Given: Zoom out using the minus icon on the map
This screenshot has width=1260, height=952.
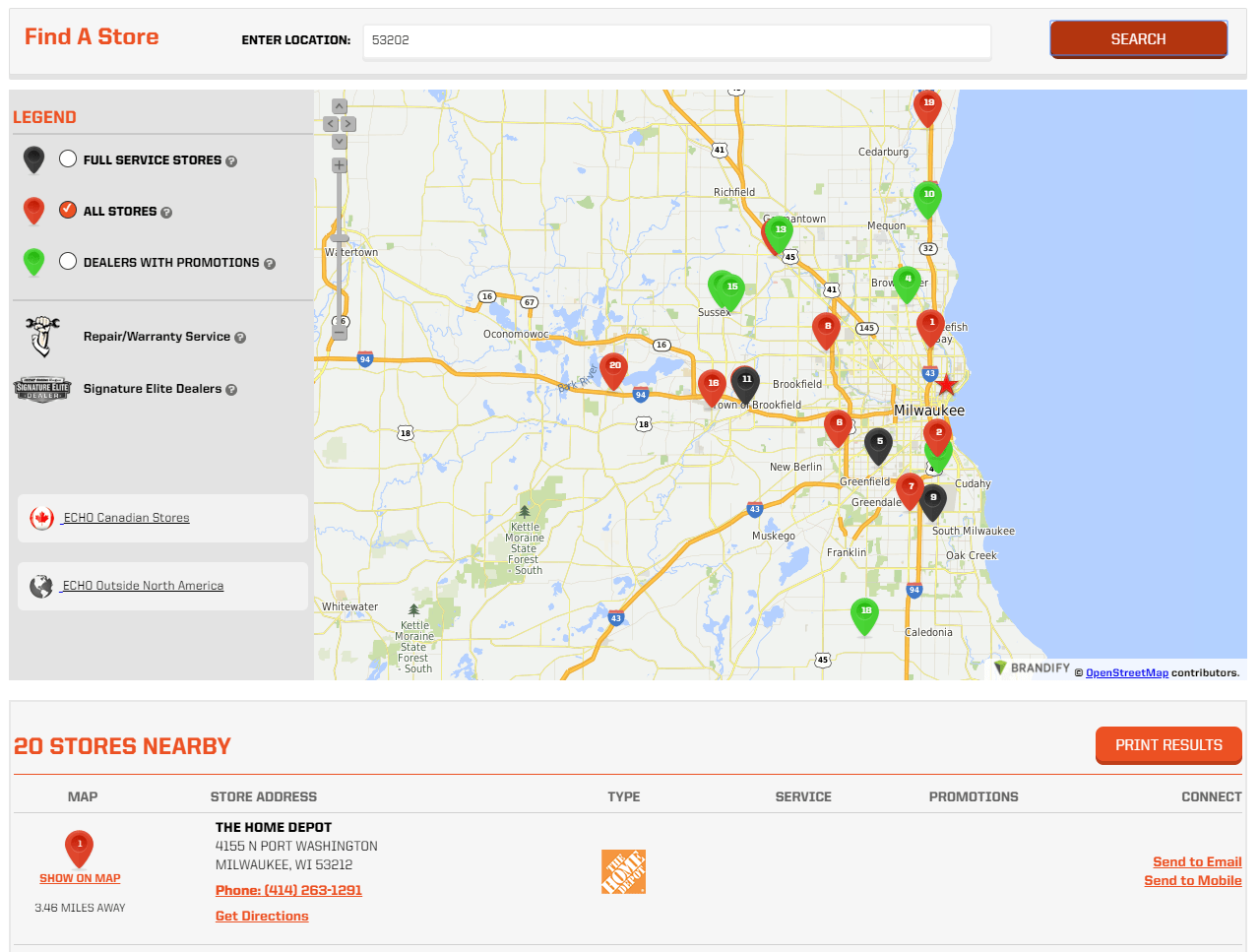Looking at the screenshot, I should 339,333.
